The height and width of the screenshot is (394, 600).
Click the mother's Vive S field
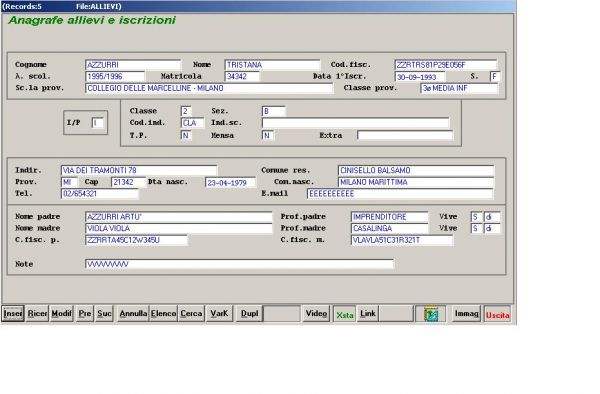(476, 228)
